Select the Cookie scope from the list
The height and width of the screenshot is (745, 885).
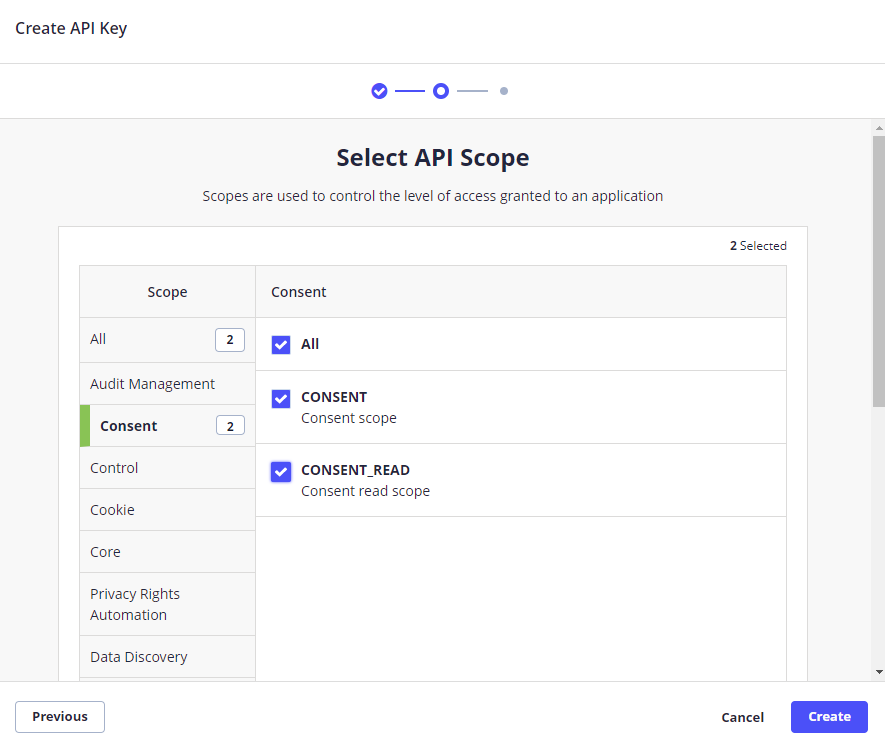click(112, 509)
